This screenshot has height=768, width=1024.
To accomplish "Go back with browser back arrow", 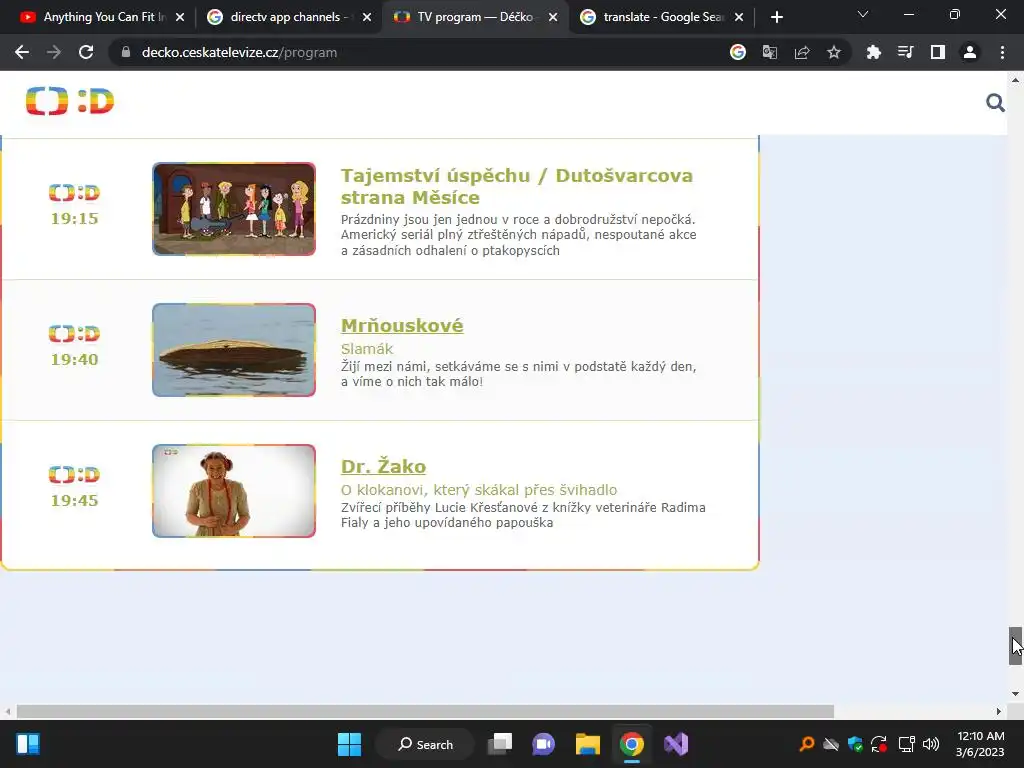I will coord(22,52).
